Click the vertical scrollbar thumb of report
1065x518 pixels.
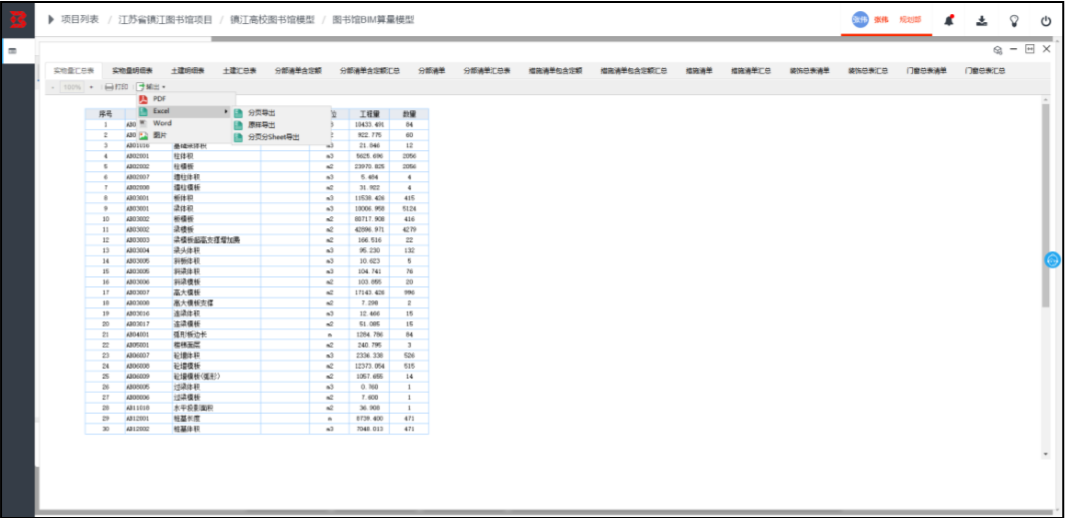1045,204
